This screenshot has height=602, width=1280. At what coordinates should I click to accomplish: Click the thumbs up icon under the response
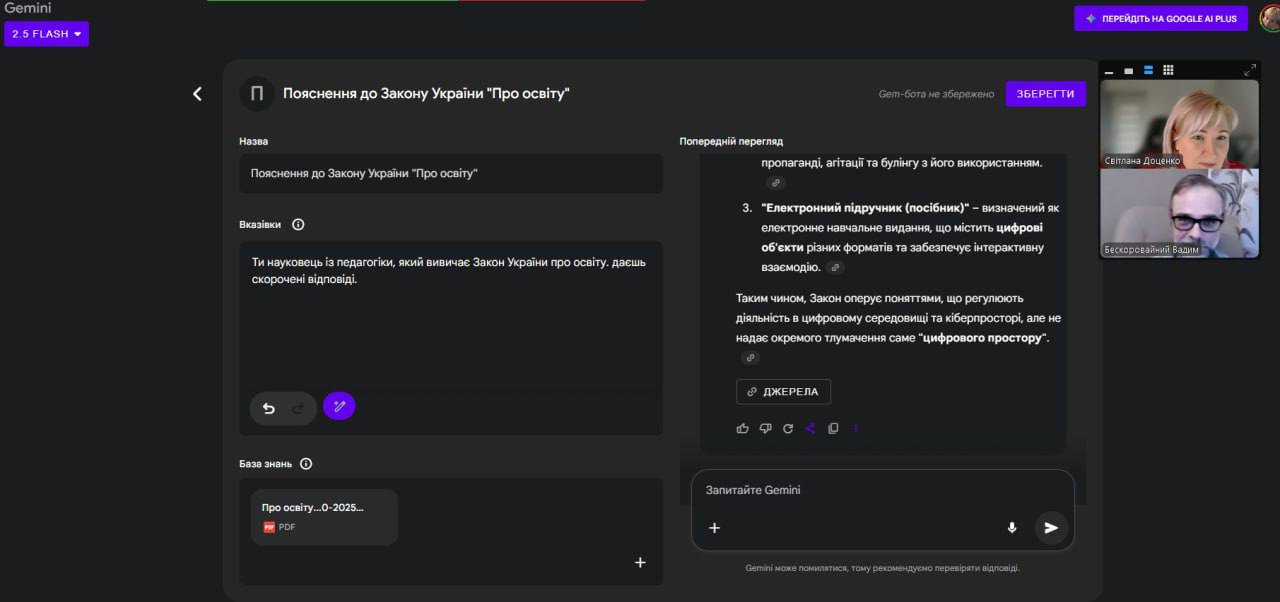click(x=742, y=429)
